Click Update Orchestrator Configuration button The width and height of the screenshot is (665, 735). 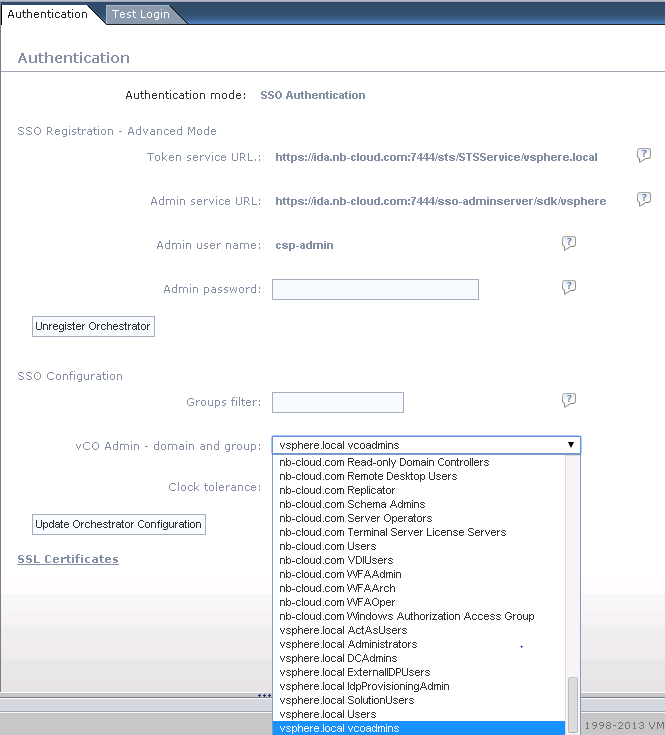coord(119,524)
